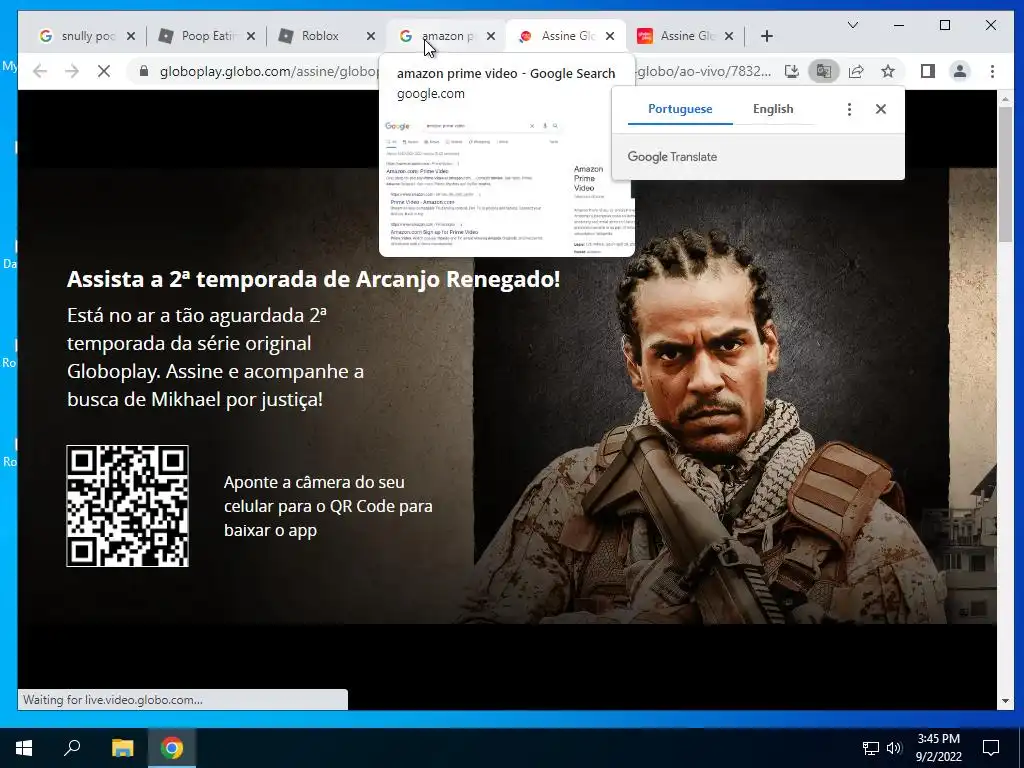Close the last Assine Globoplay tab

click(729, 36)
